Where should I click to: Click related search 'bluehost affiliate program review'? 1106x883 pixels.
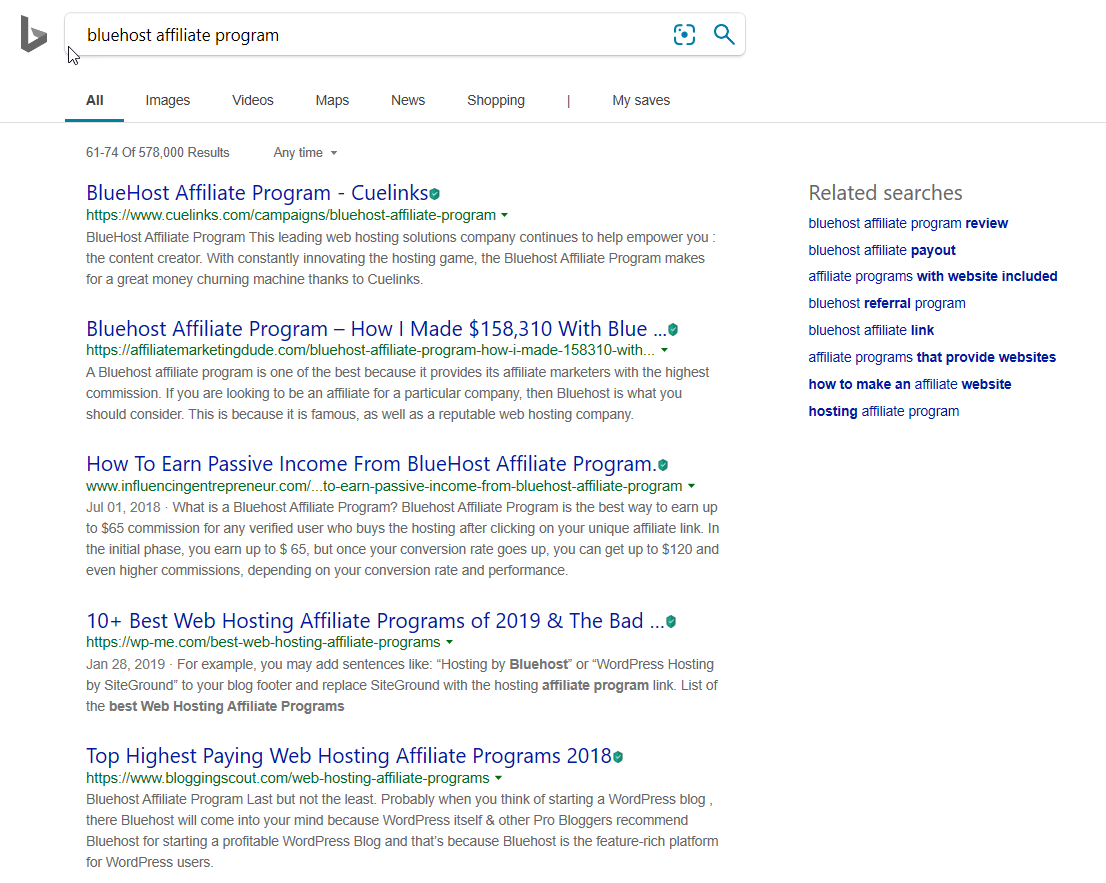(x=908, y=224)
